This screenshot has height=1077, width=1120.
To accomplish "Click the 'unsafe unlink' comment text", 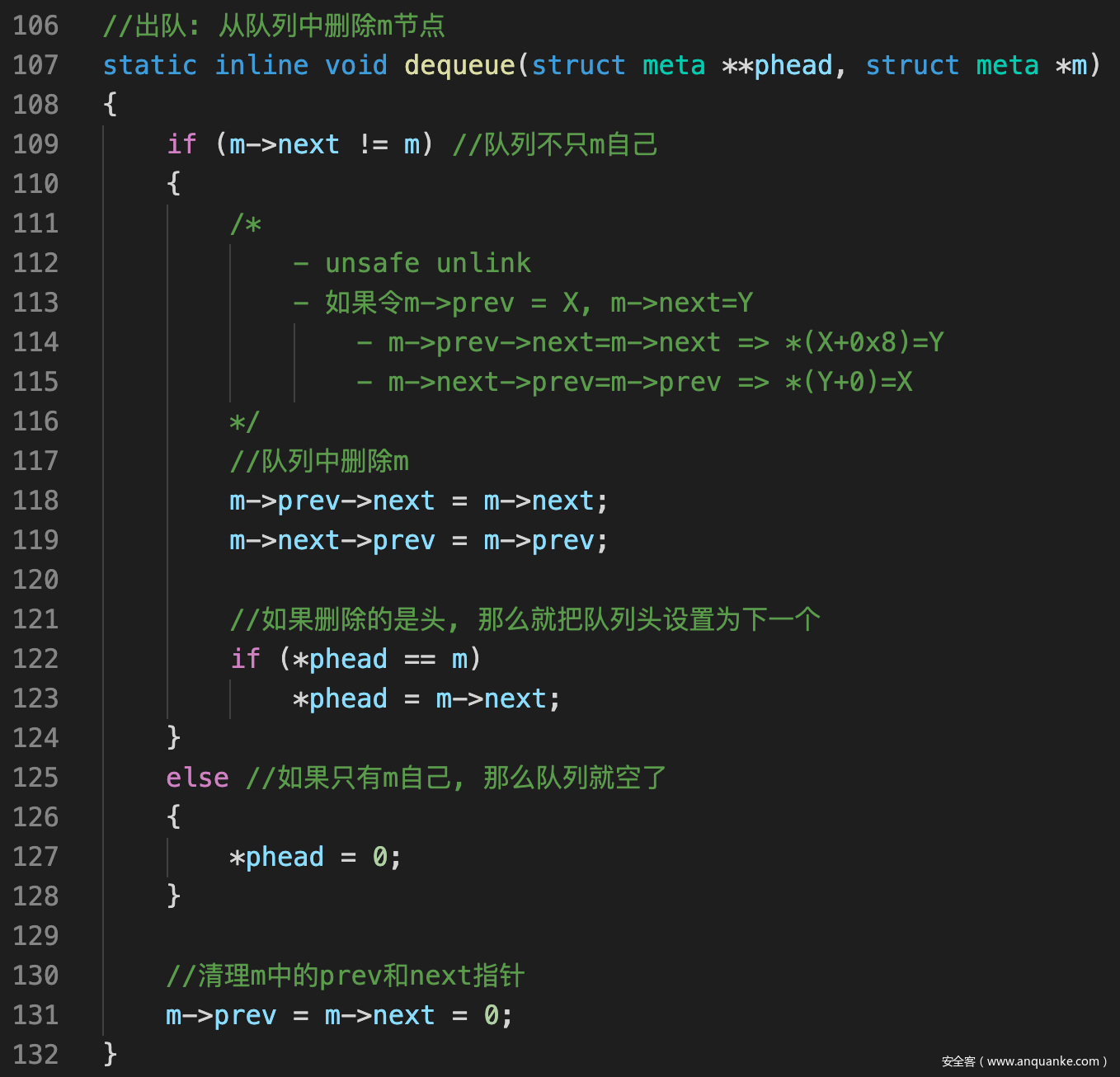I will tap(427, 263).
